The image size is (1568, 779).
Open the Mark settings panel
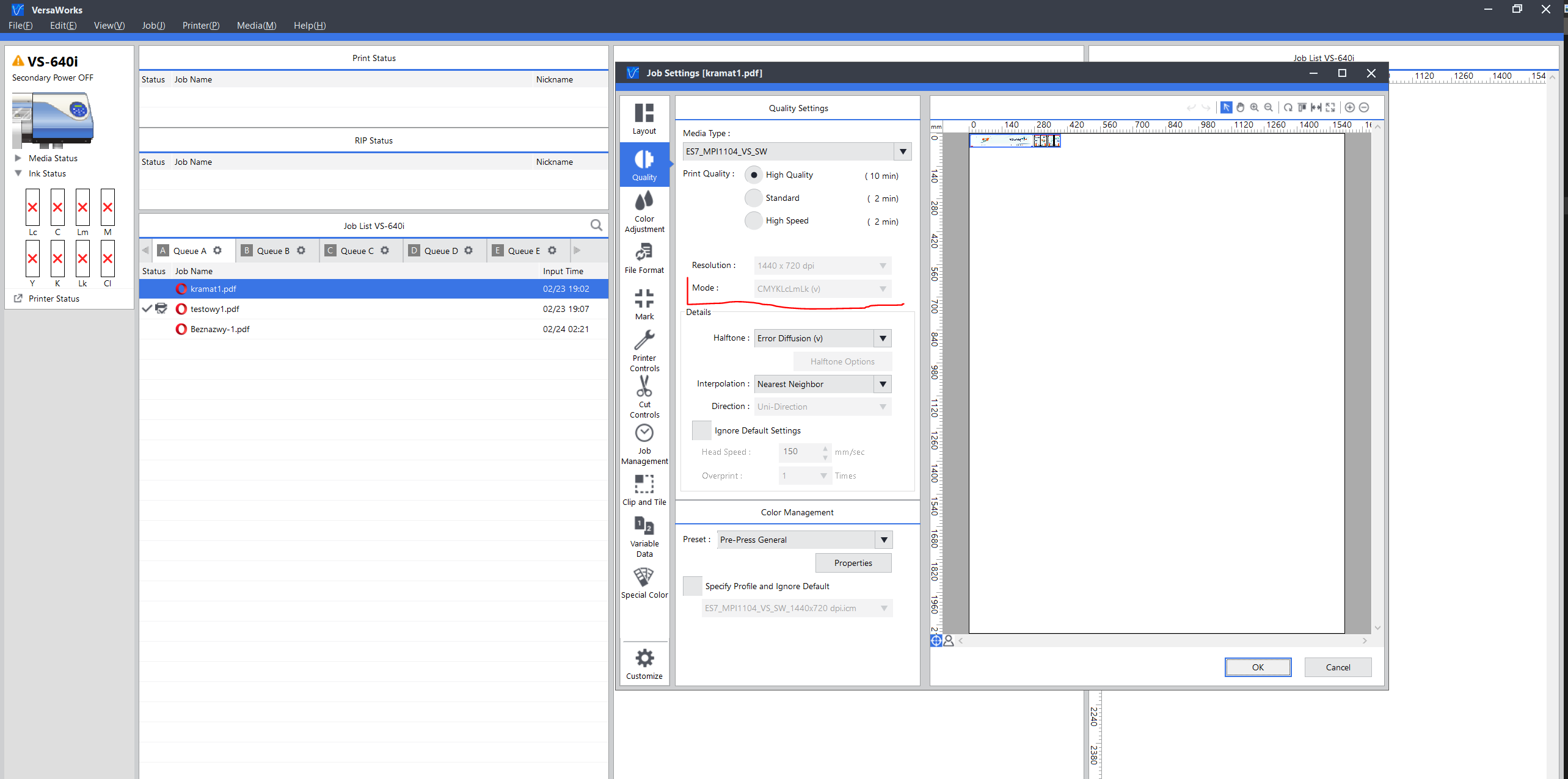[644, 304]
